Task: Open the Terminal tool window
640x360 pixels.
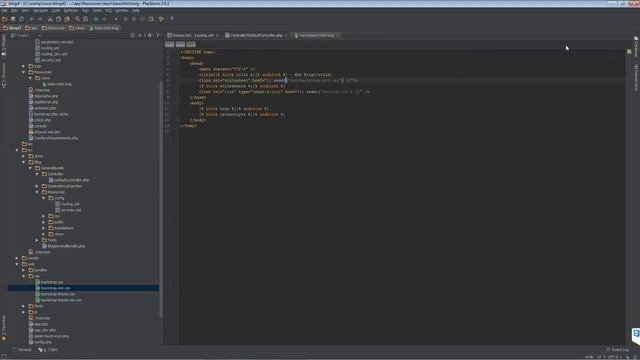Action: pos(22,350)
